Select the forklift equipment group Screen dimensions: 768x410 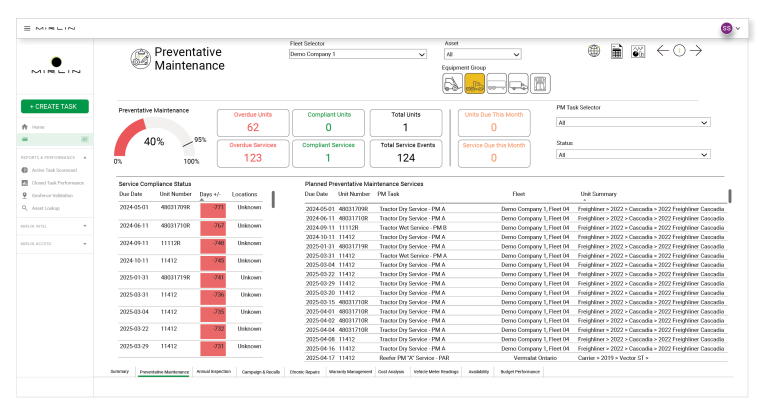pyautogui.click(x=452, y=84)
